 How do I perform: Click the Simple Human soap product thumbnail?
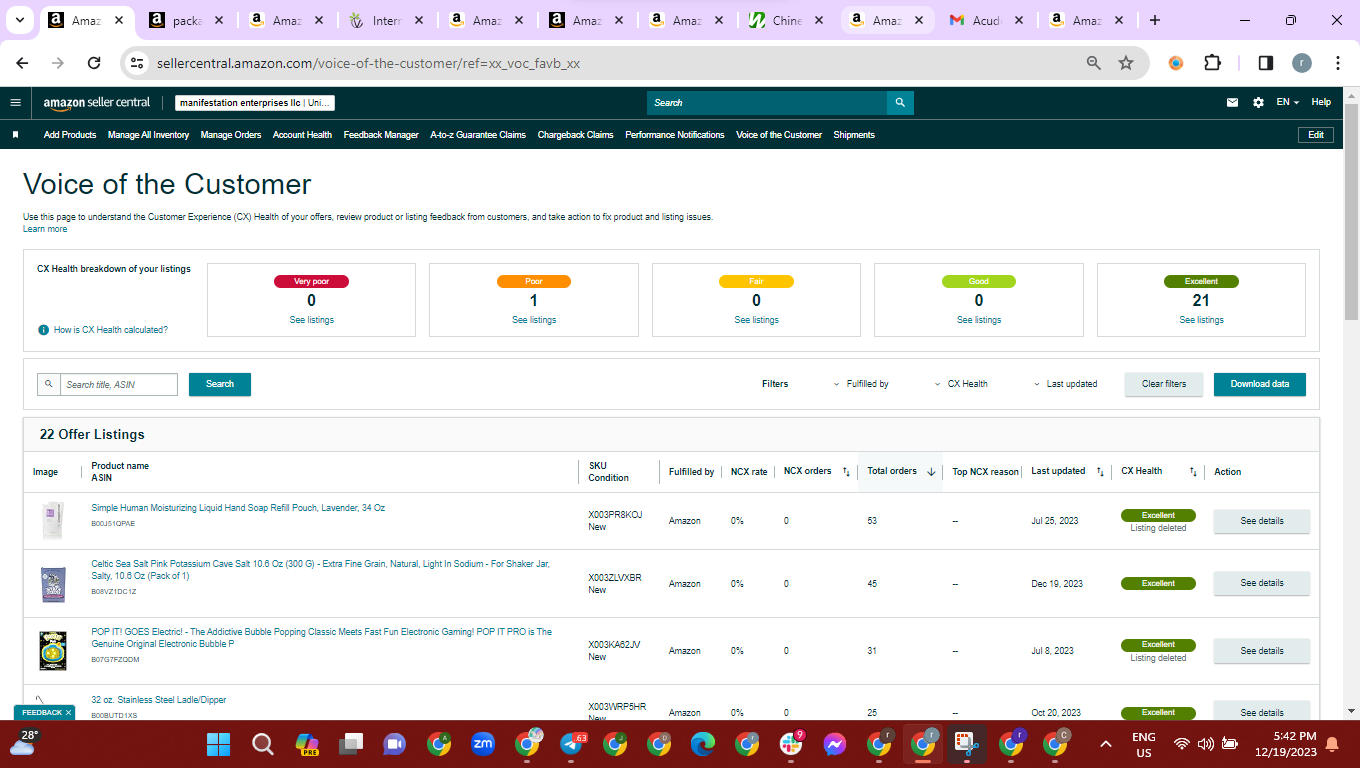52,521
